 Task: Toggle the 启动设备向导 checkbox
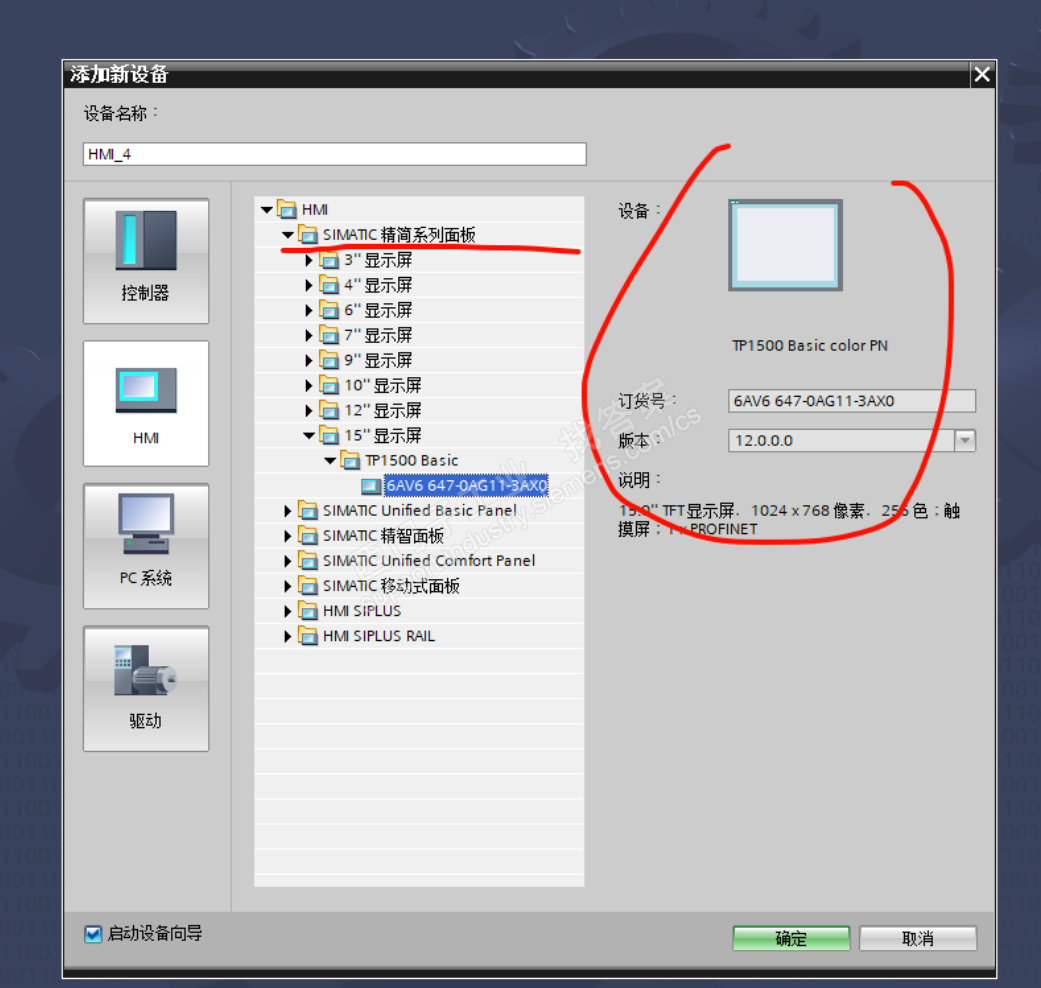[93, 934]
